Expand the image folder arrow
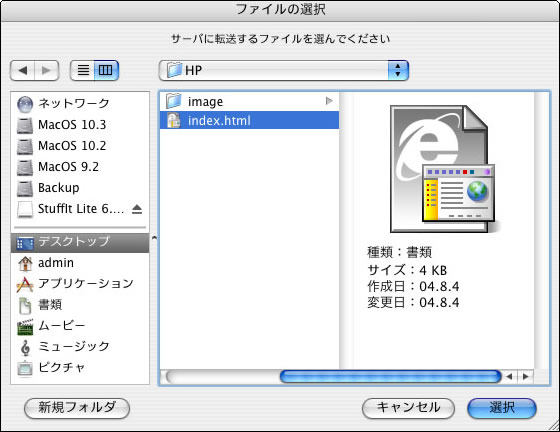The image size is (560, 432). (x=329, y=101)
